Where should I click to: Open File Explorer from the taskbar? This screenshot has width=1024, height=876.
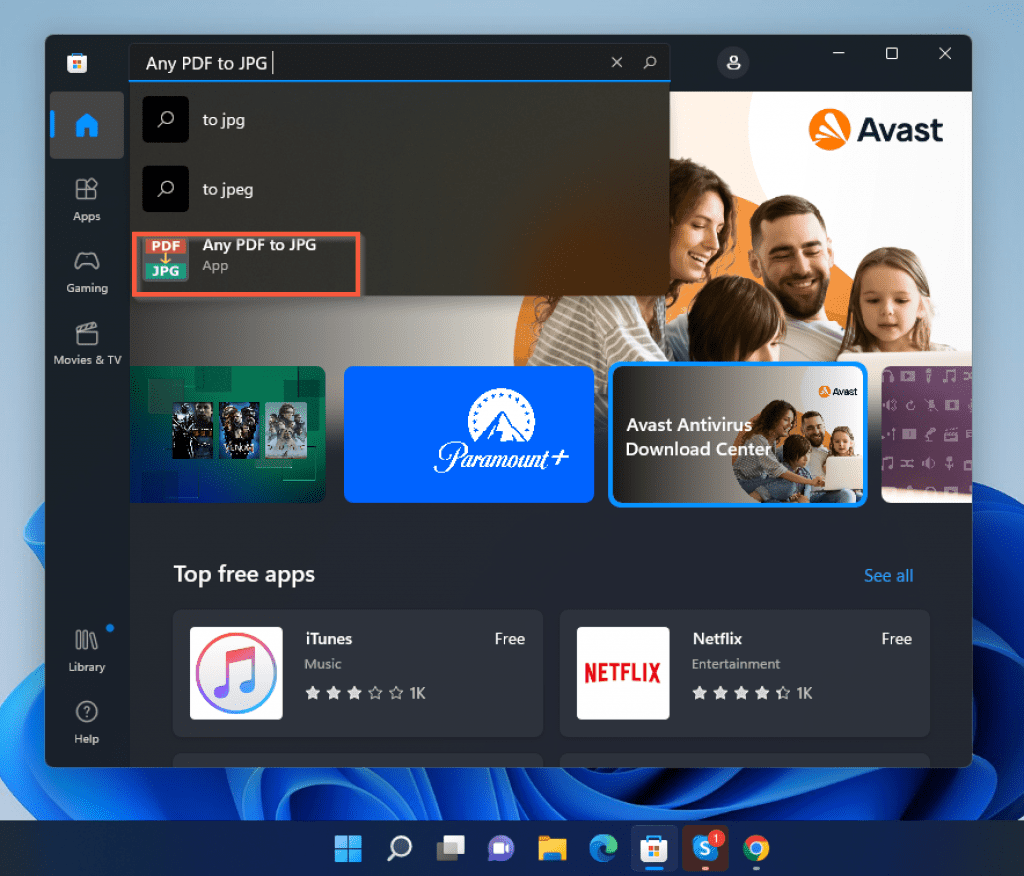tap(552, 849)
